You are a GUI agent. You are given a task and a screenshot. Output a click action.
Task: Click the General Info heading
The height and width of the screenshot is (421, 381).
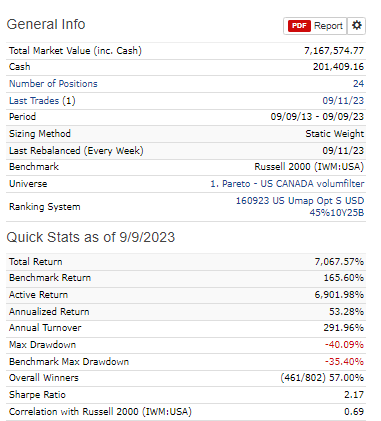pyautogui.click(x=46, y=24)
